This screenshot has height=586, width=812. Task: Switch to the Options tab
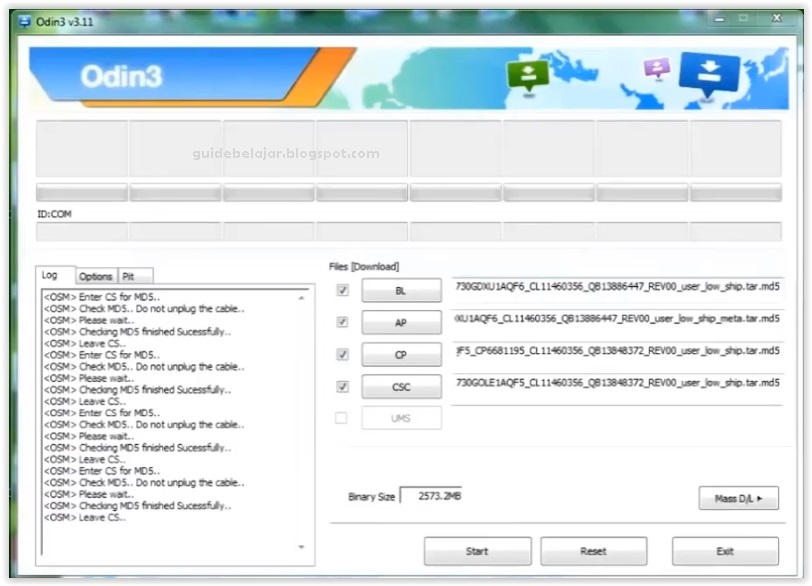coord(96,276)
